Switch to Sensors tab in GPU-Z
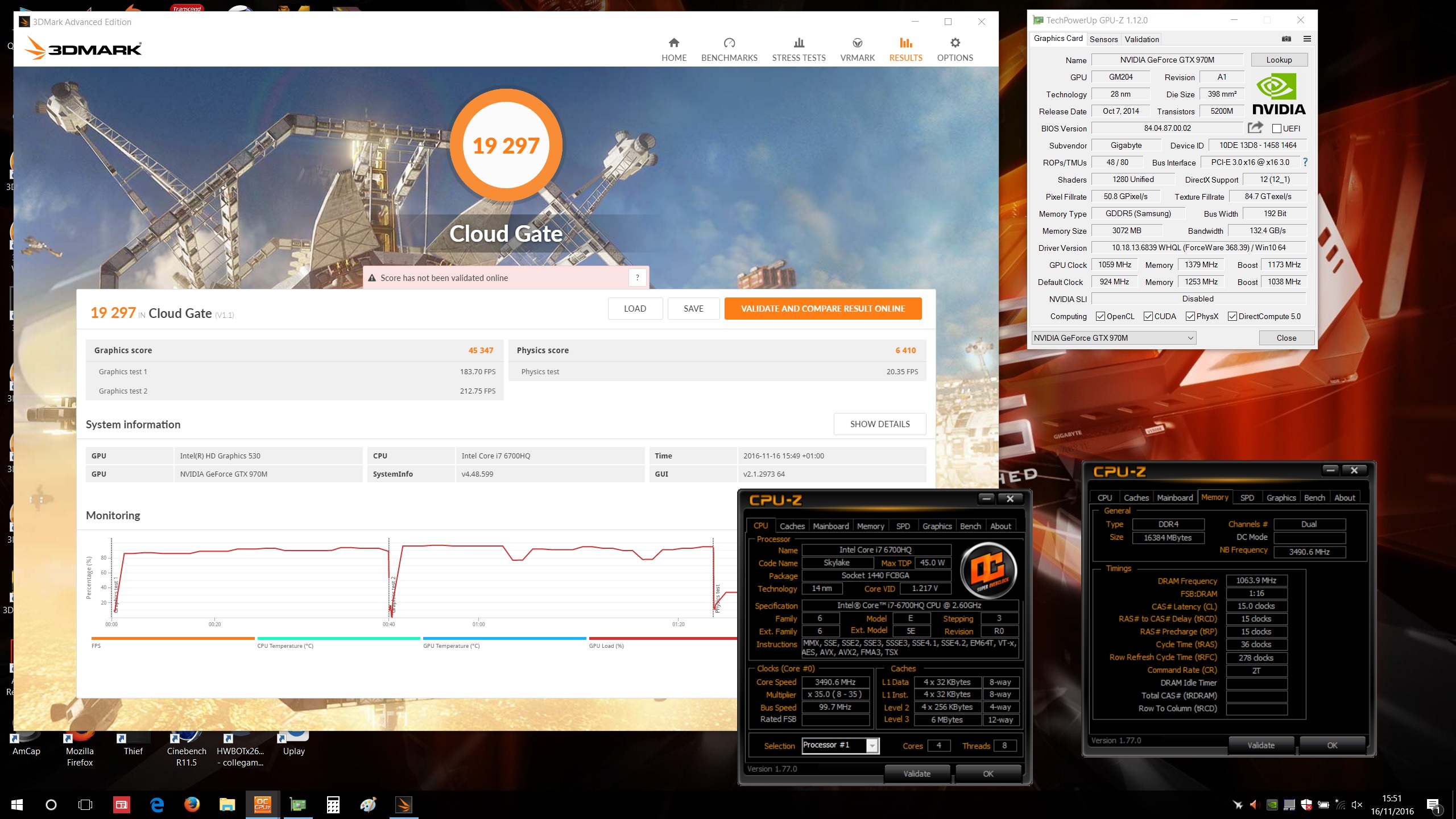This screenshot has width=1456, height=819. coord(1103,39)
